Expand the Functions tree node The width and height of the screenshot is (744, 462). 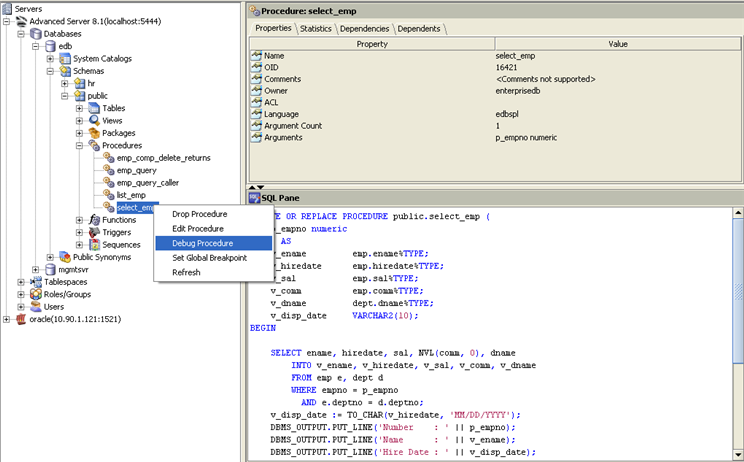[80, 220]
